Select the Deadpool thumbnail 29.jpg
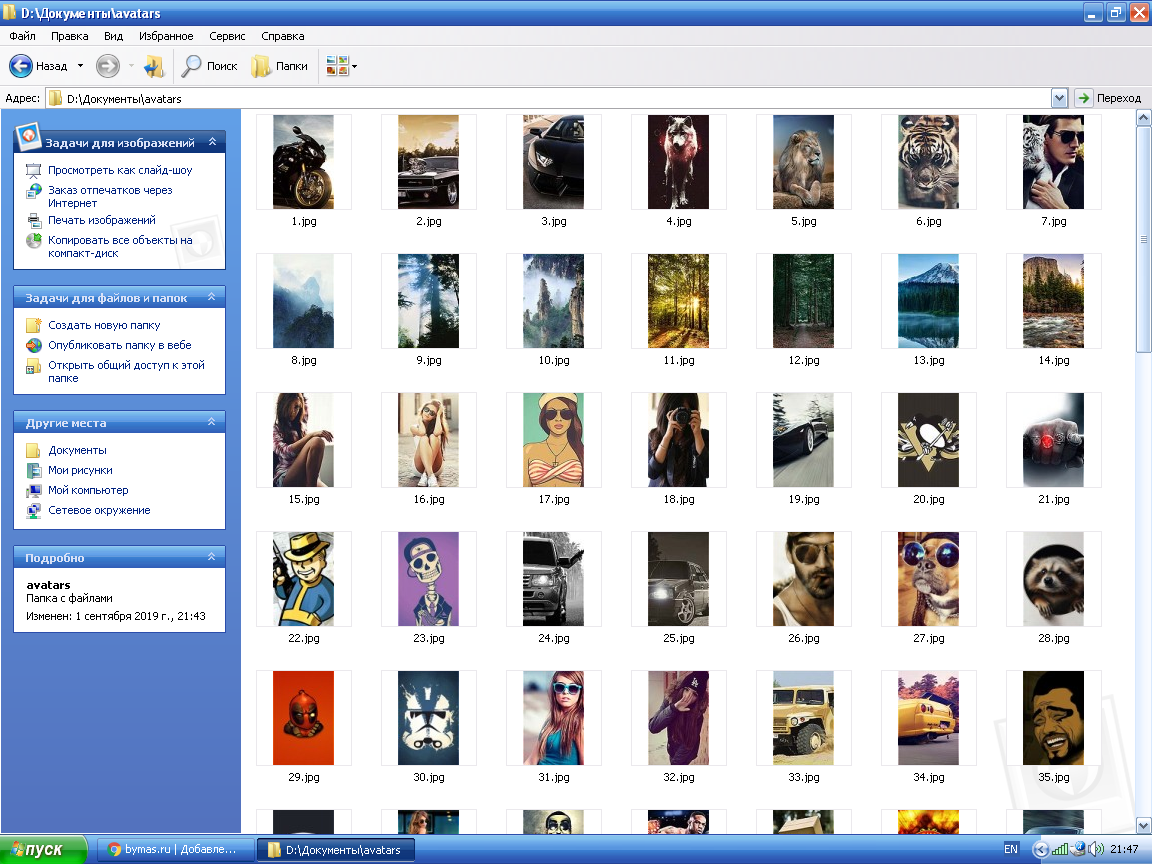 pyautogui.click(x=303, y=718)
